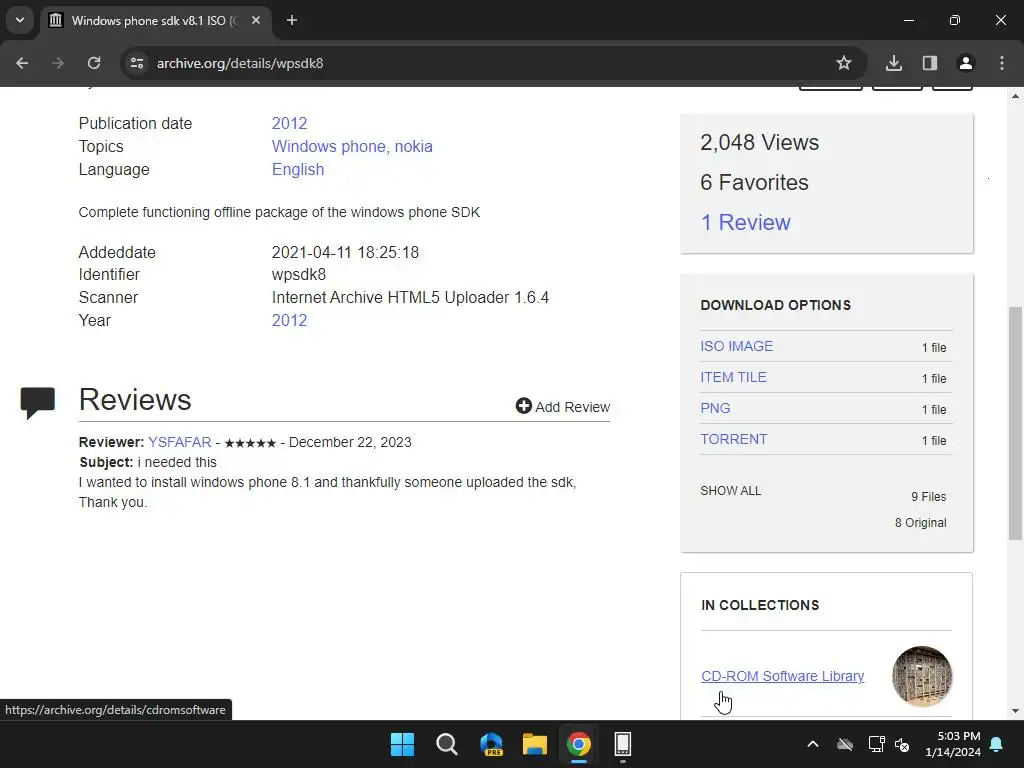Open reviewer YSFAFAR profile link

[180, 442]
